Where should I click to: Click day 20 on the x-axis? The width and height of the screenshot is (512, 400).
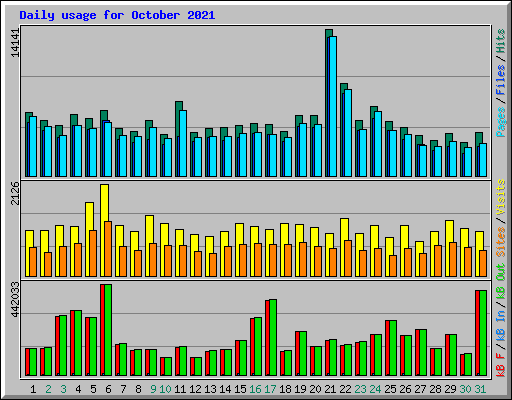point(315,389)
